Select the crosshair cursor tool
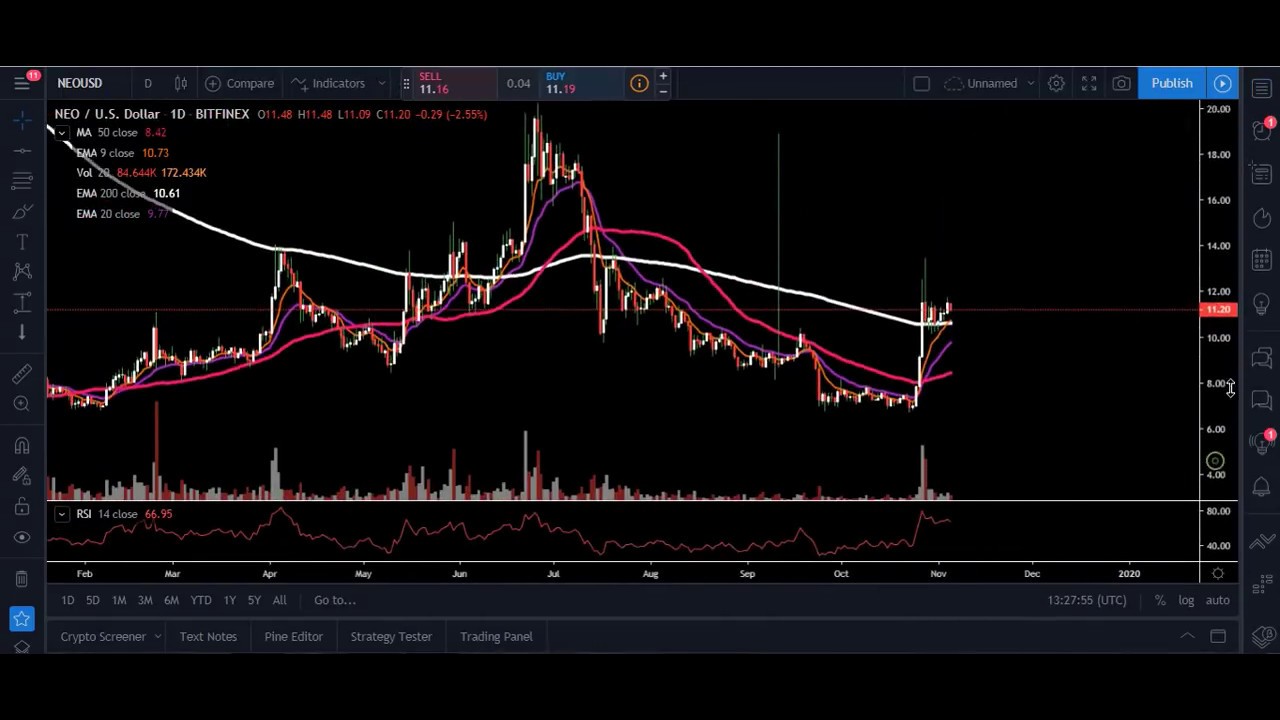Viewport: 1280px width, 720px height. [x=22, y=120]
